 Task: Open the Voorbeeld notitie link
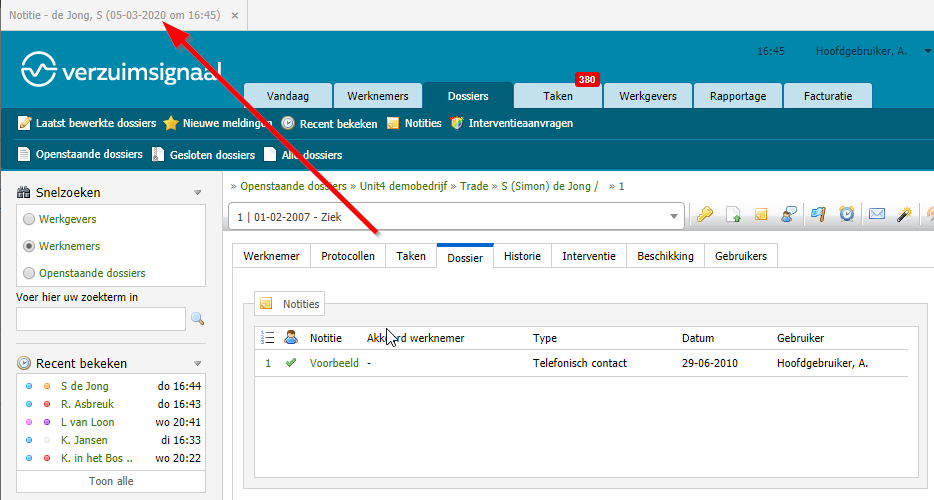tap(334, 363)
